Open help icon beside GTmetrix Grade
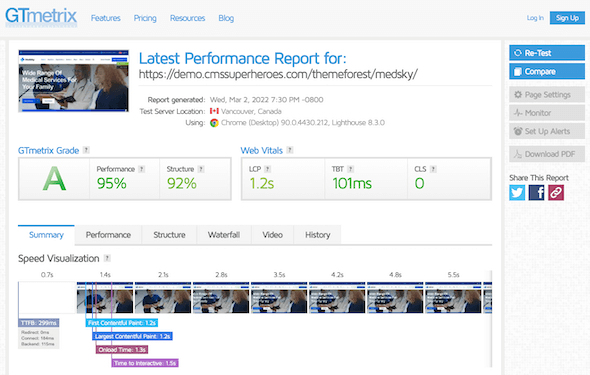This screenshot has height=375, width=590. 86,150
